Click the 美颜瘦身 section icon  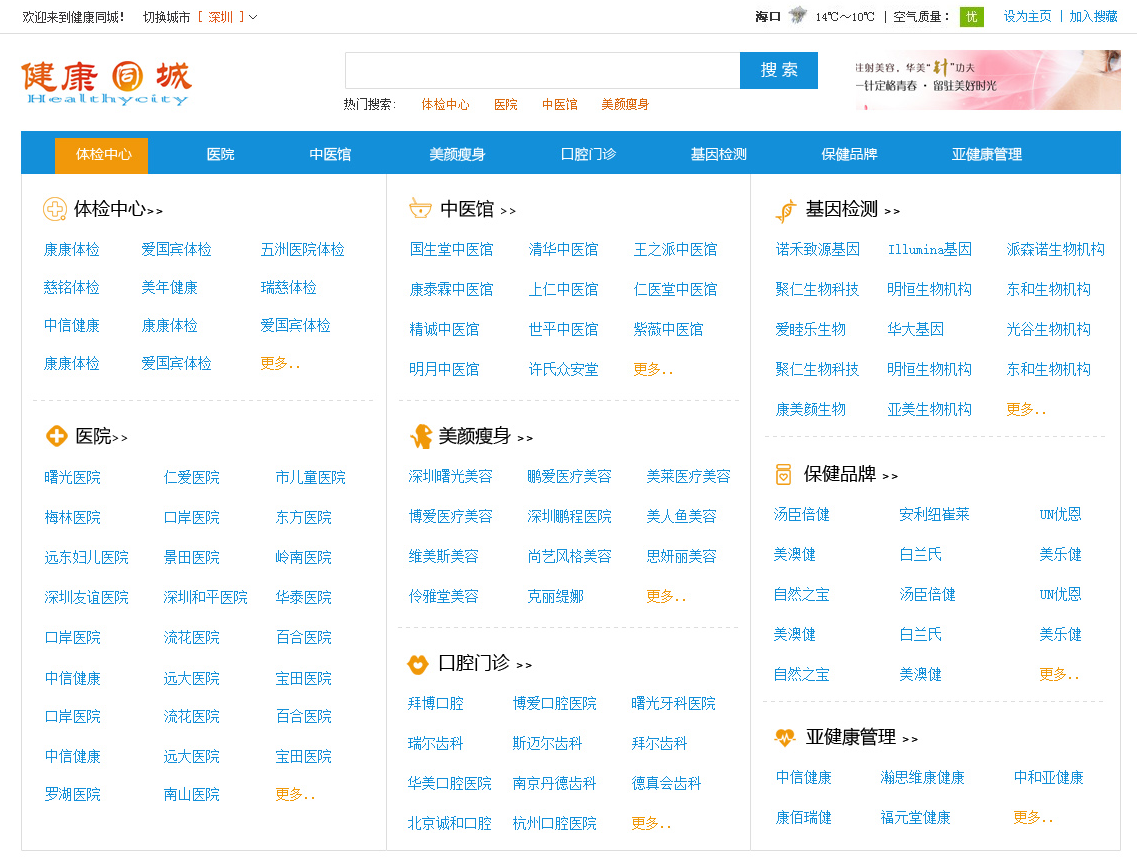click(x=423, y=436)
